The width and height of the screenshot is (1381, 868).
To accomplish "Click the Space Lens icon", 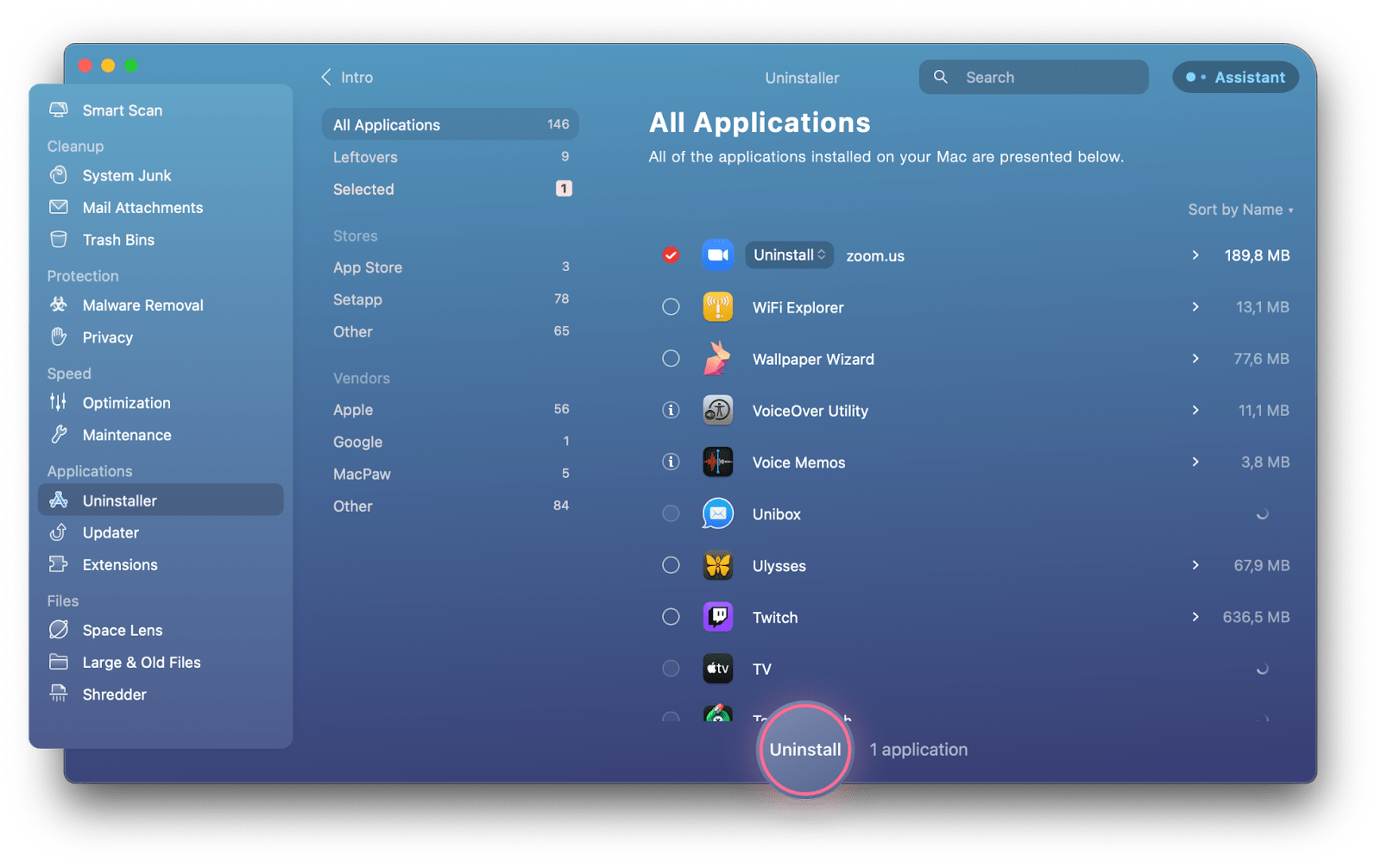I will pyautogui.click(x=59, y=629).
